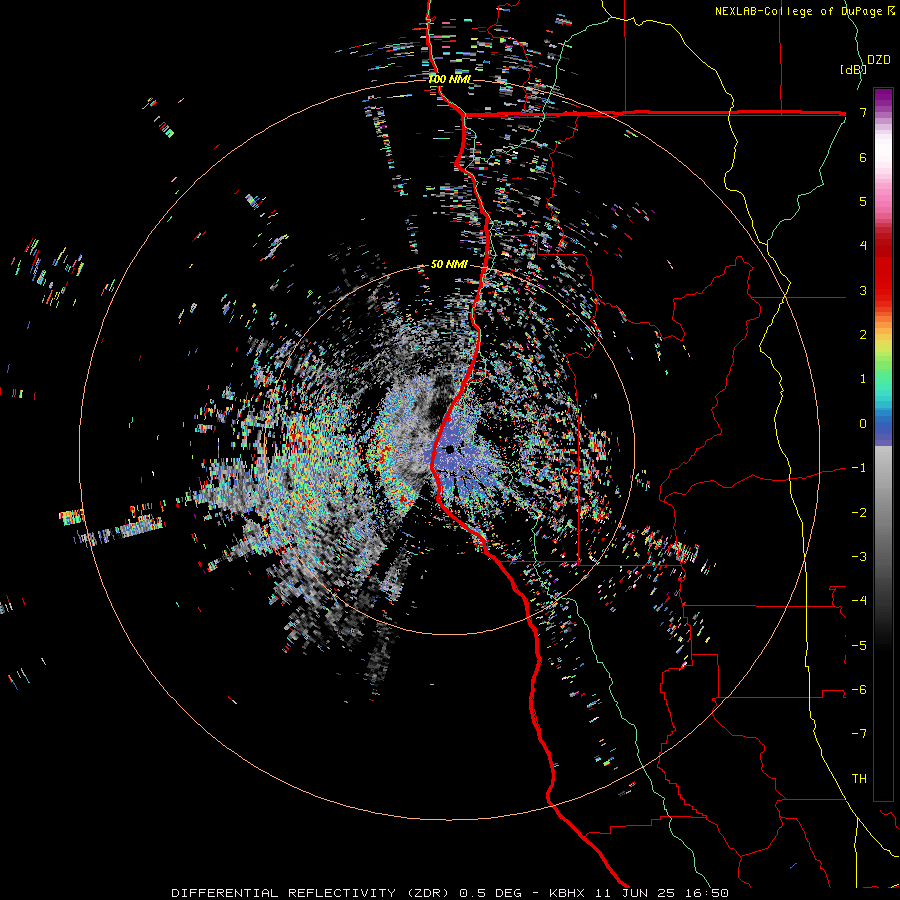
Task: Click the KBHX station identifier
Action: pos(567,893)
